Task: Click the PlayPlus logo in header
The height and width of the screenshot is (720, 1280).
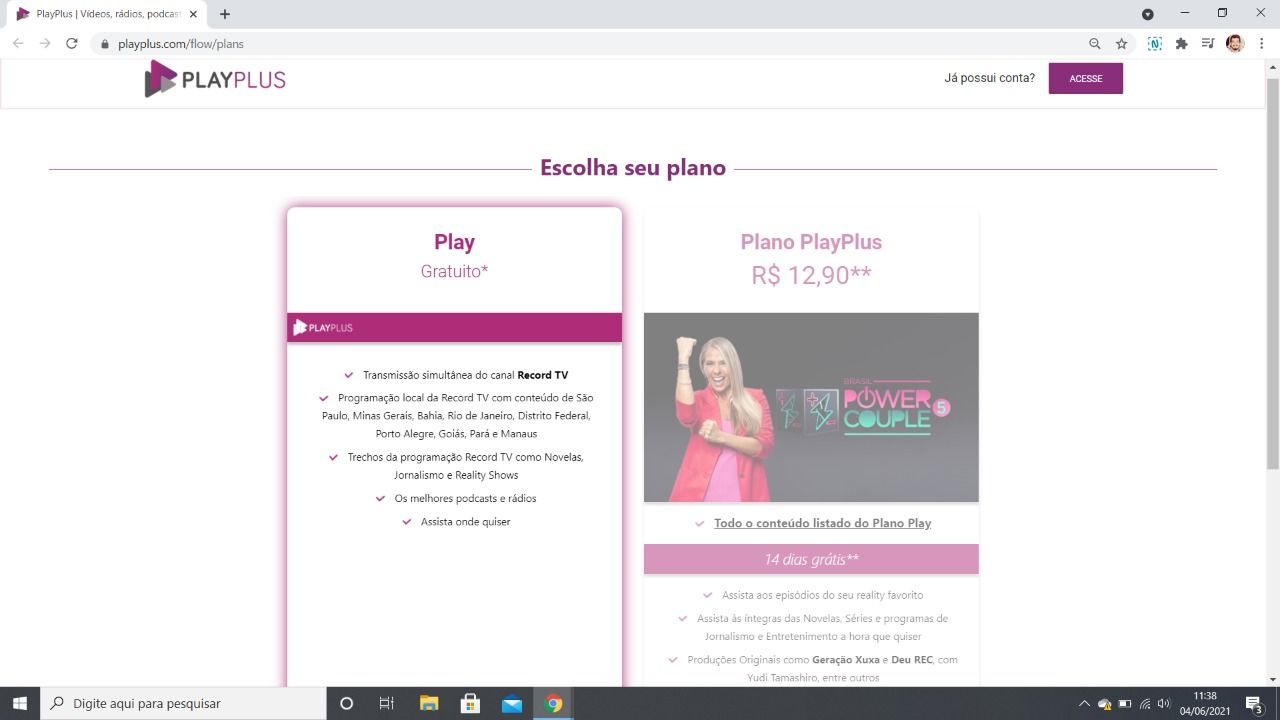Action: tap(215, 79)
